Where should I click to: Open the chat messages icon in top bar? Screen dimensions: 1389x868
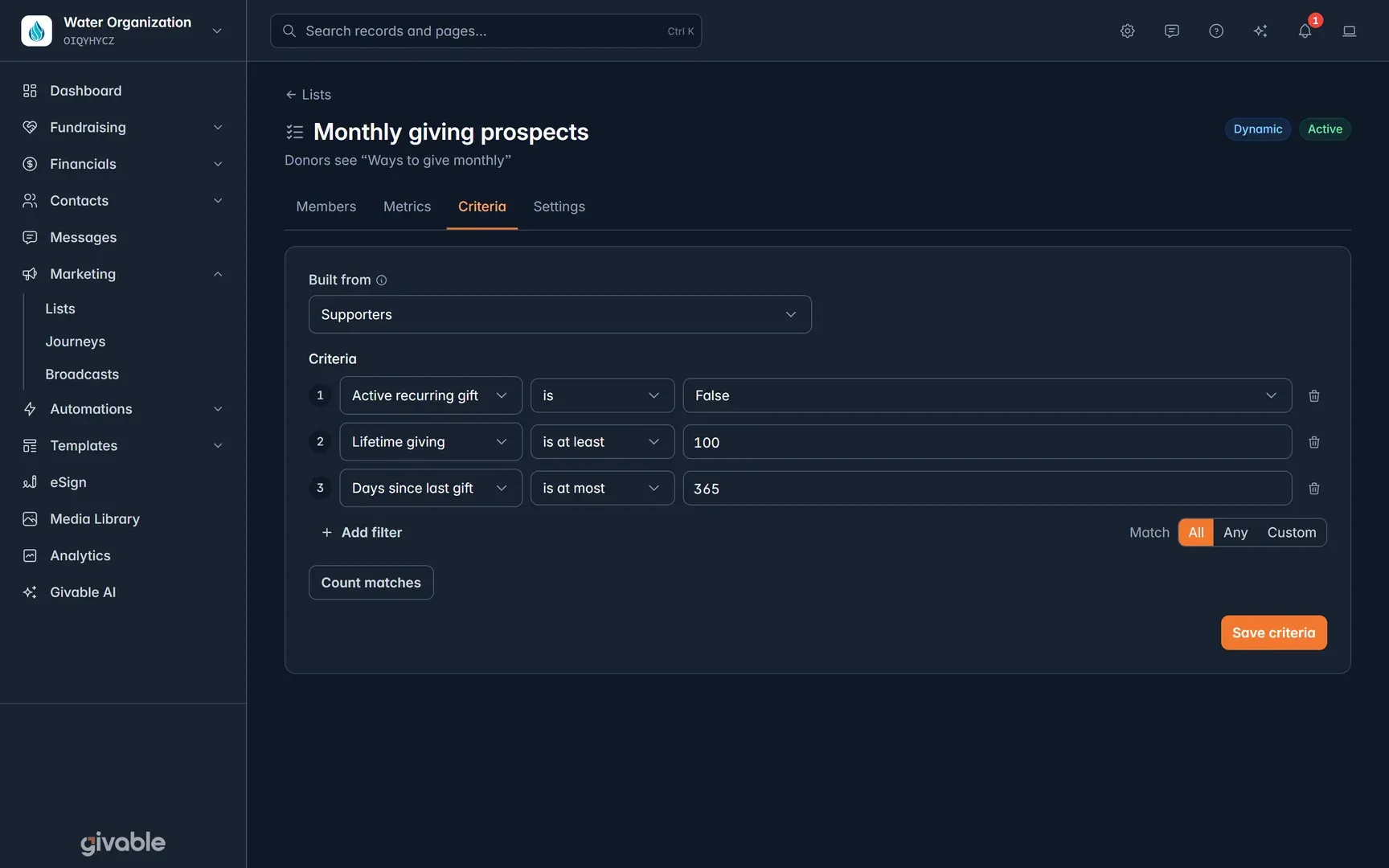(1172, 31)
